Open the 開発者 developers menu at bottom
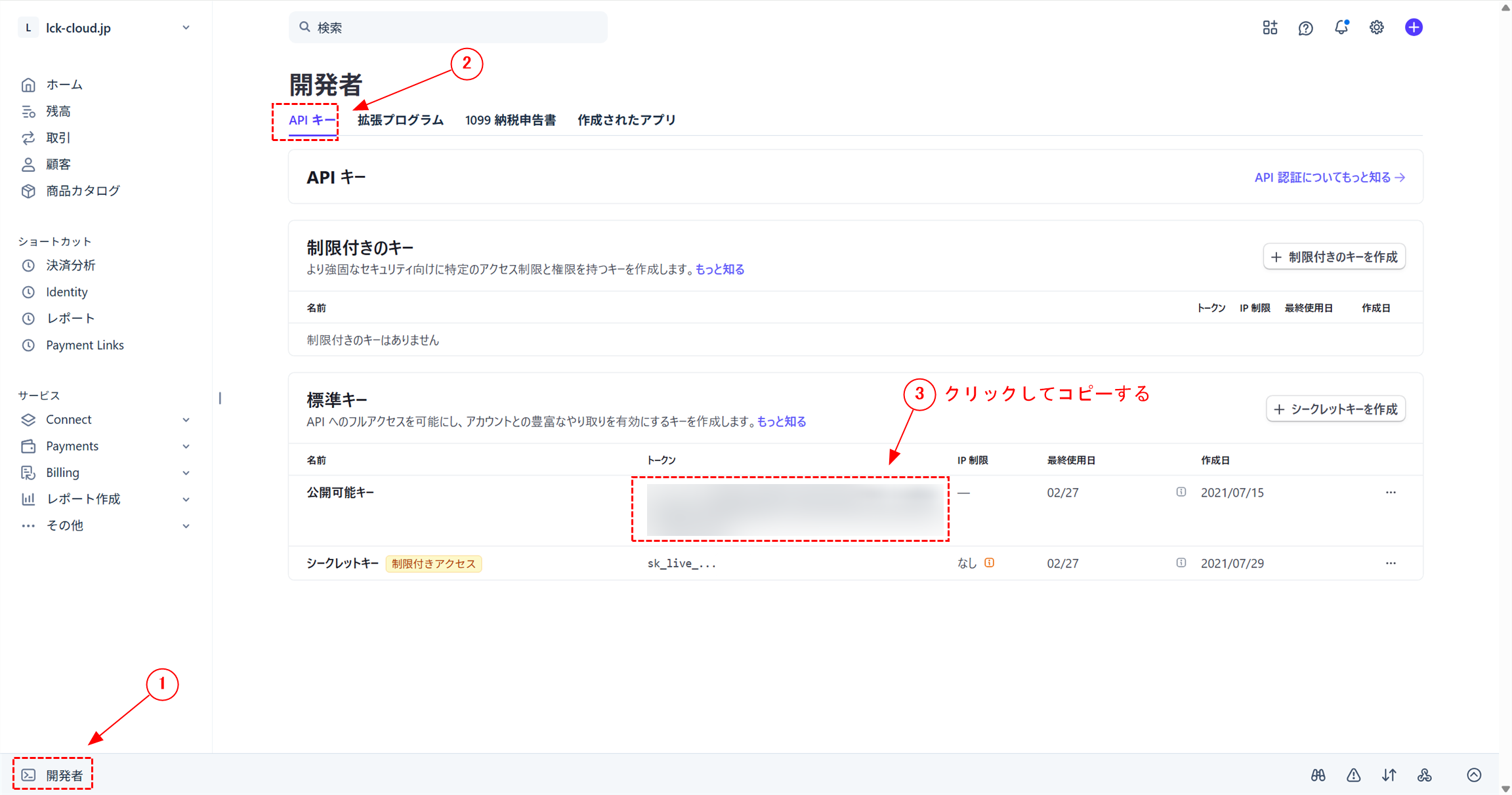1512x795 pixels. coord(52,775)
